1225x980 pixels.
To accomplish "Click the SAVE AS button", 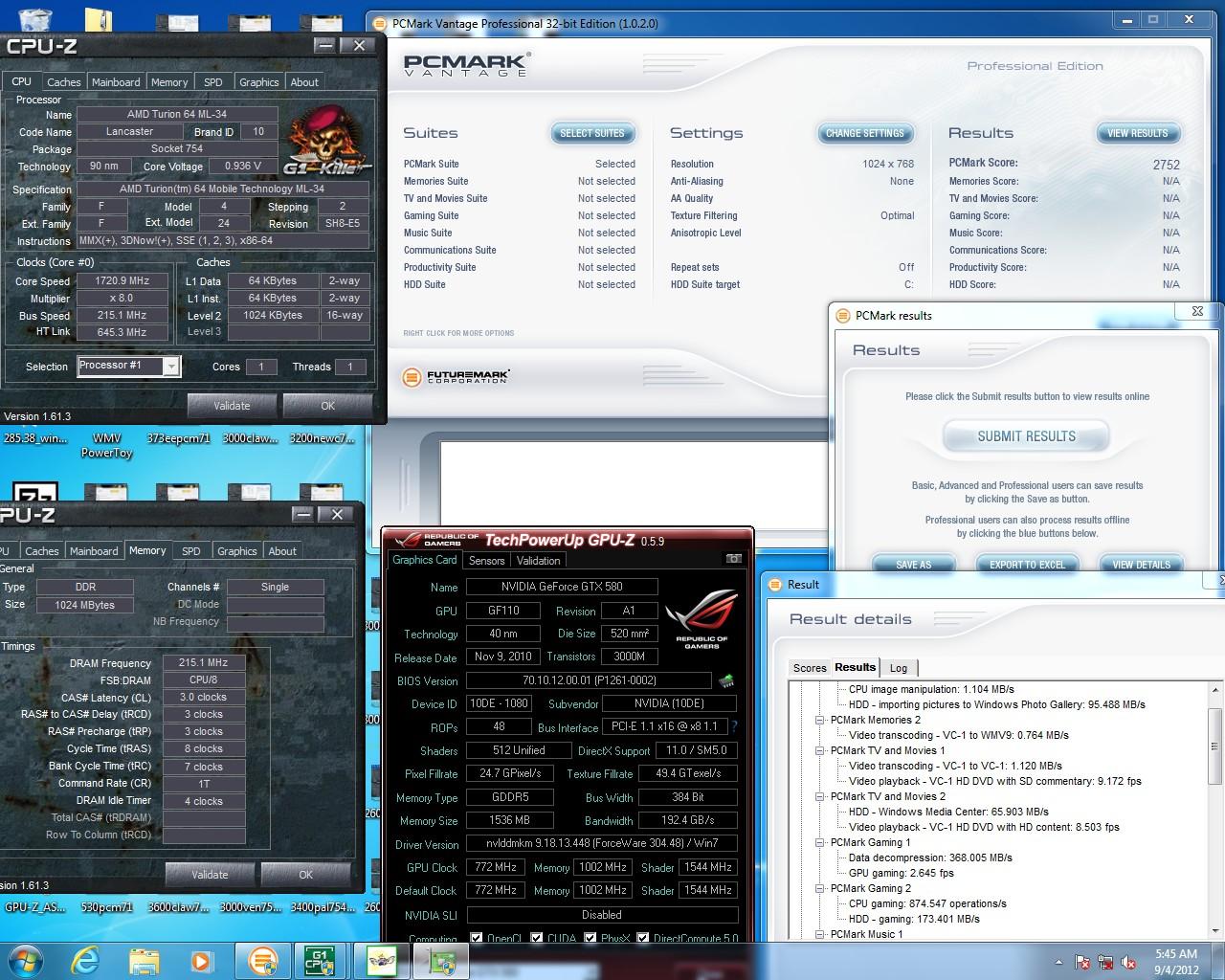I will [913, 565].
